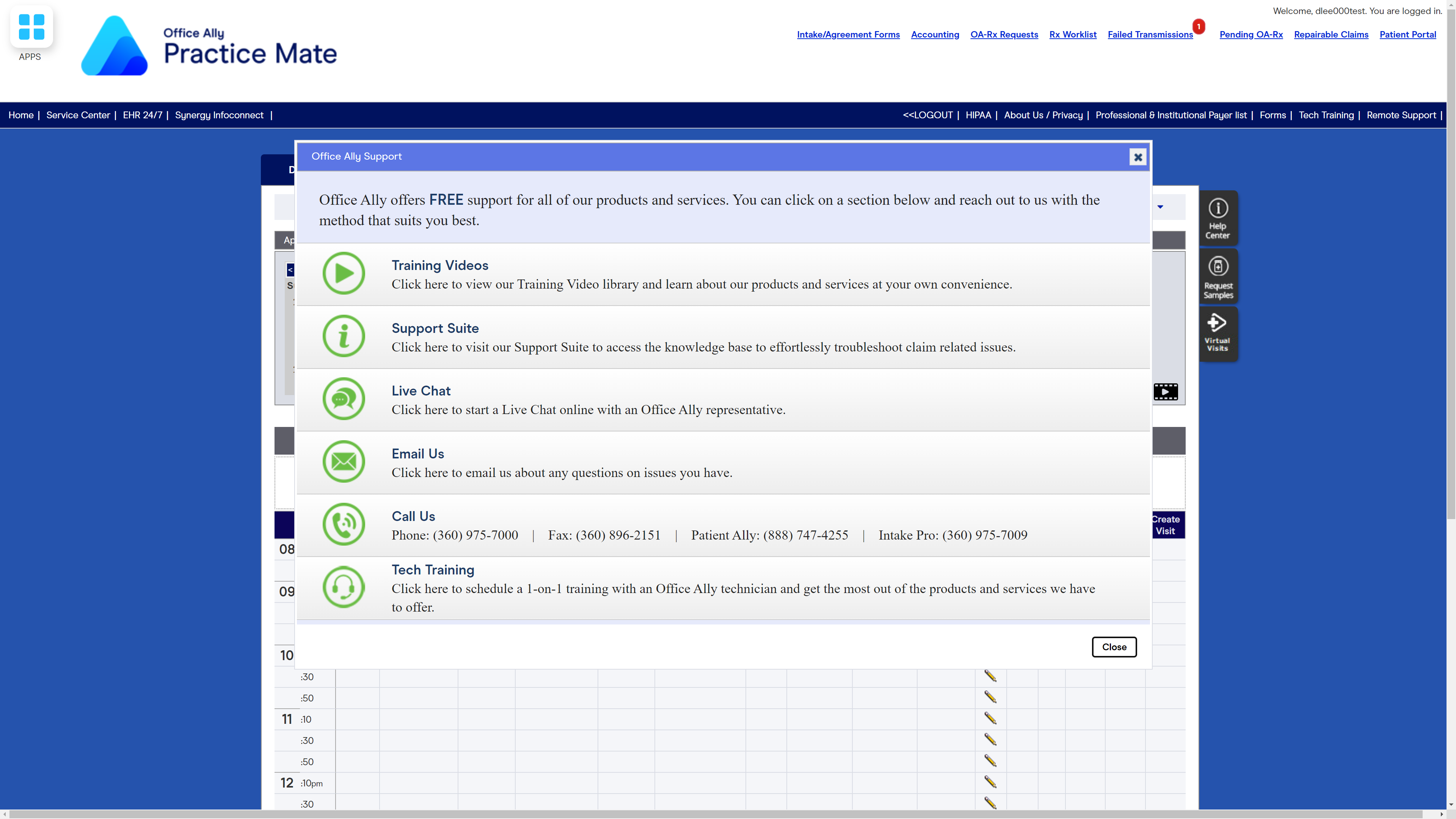This screenshot has width=1456, height=819.
Task: Click the Training Videos play icon
Action: 344,273
